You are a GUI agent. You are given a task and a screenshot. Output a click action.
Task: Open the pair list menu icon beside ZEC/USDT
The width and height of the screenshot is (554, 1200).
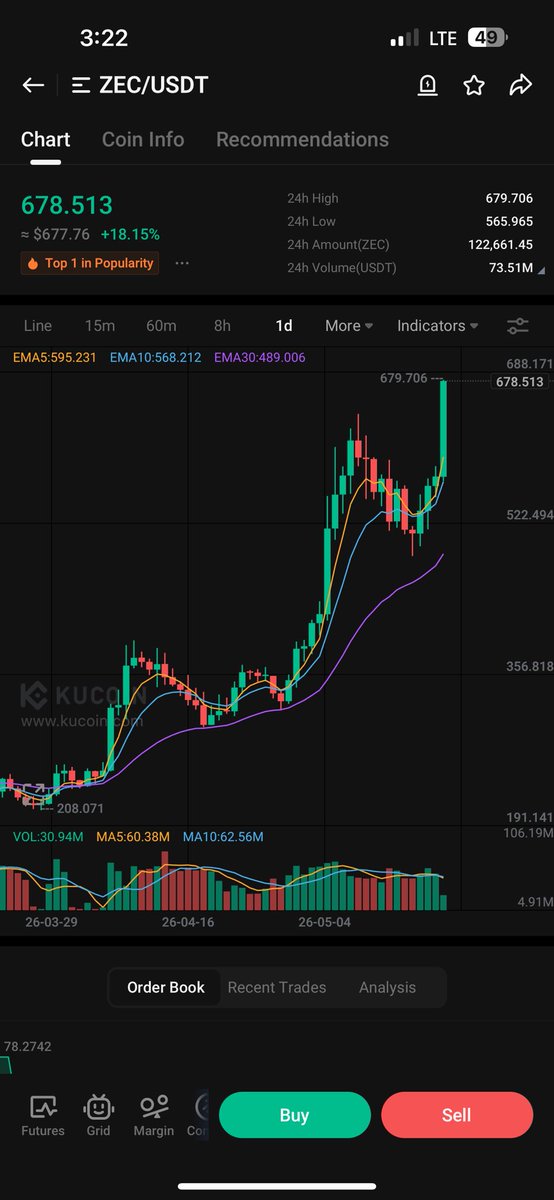click(x=81, y=86)
